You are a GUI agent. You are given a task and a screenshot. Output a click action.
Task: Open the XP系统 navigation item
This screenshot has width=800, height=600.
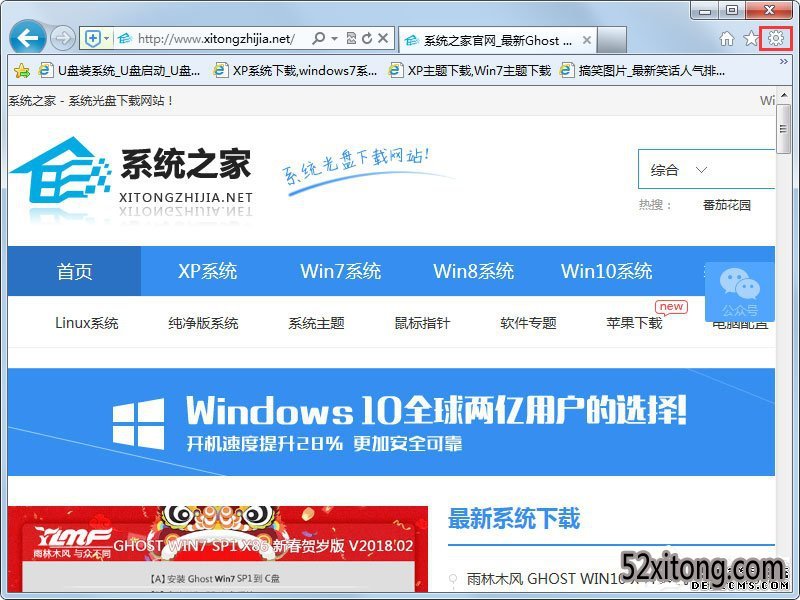(207, 271)
